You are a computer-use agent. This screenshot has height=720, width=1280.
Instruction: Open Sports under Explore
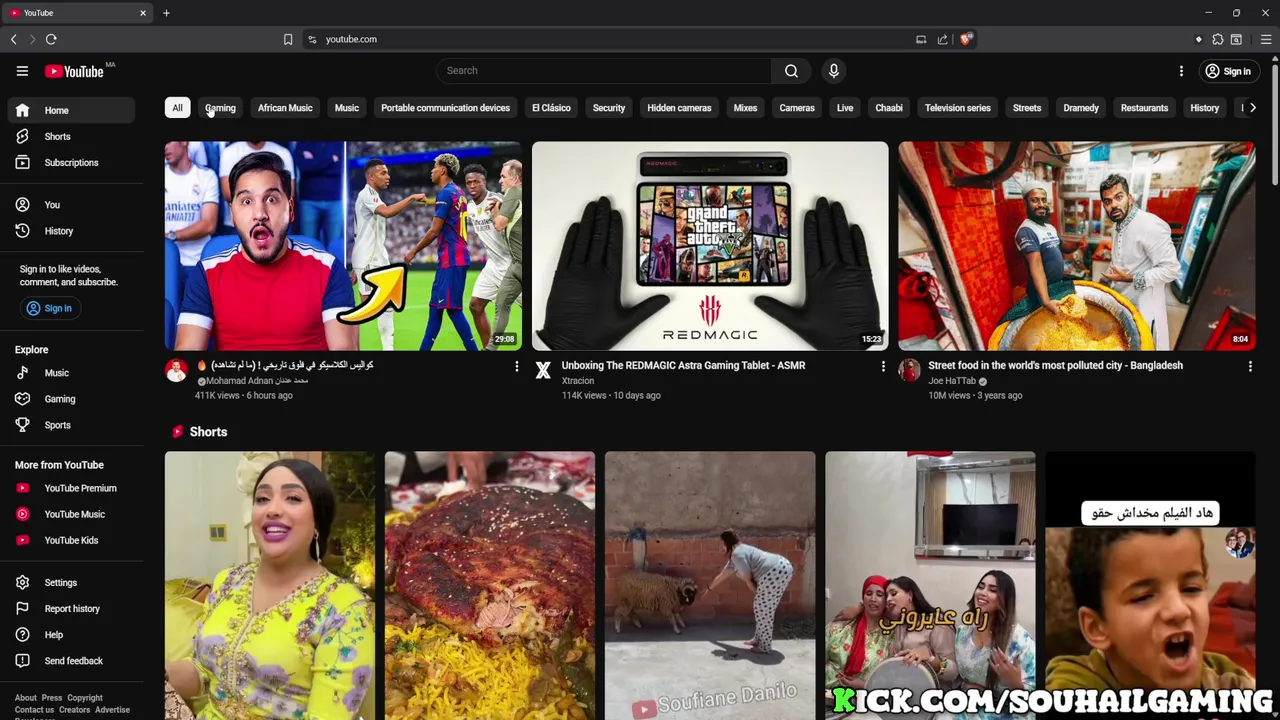(x=70, y=425)
